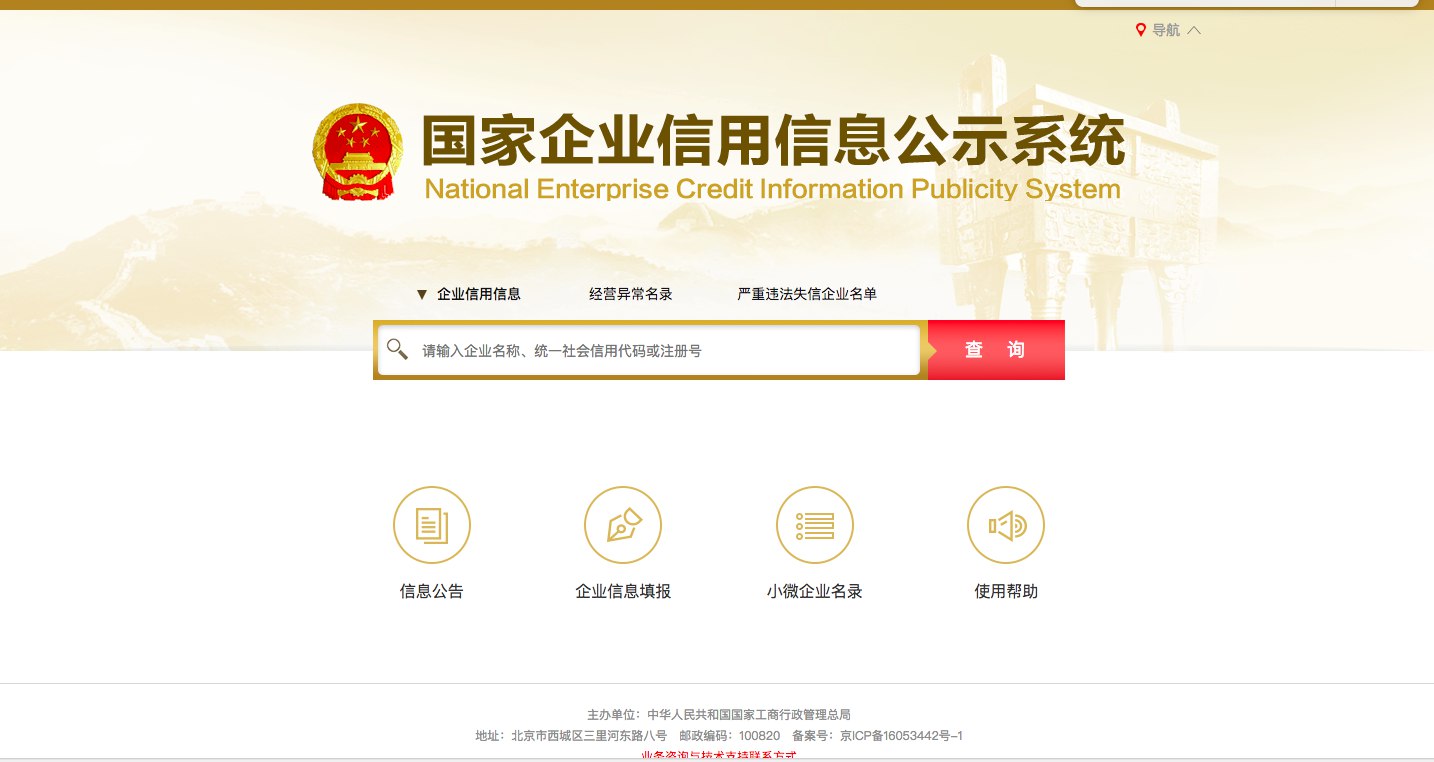This screenshot has width=1434, height=762.
Task: Click the magnifier icon in search box
Action: tap(397, 349)
